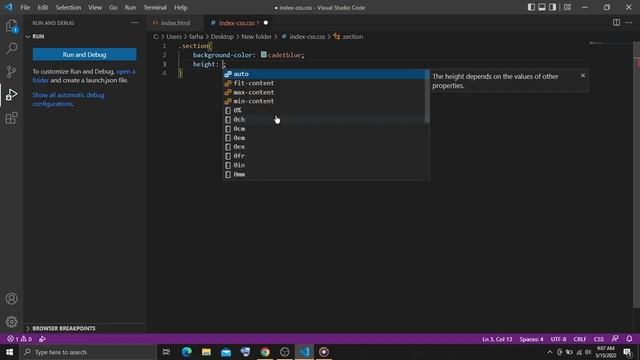The width and height of the screenshot is (640, 360).
Task: Click the feedback icon in status bar
Action: [x=615, y=339]
